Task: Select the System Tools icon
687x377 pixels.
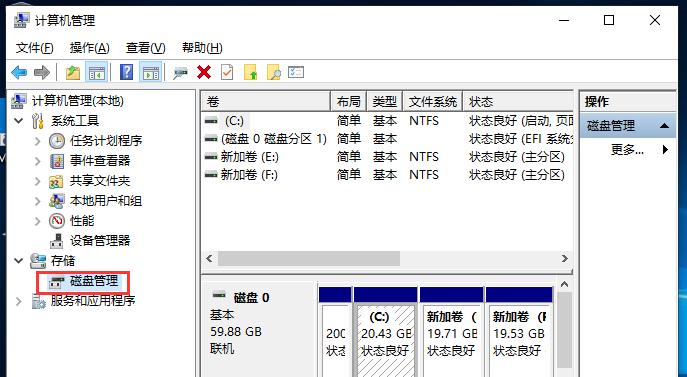Action: [38, 121]
